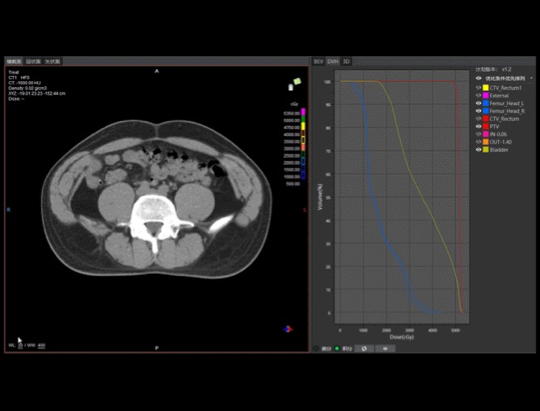Click the red PTV color swatch

[486, 126]
